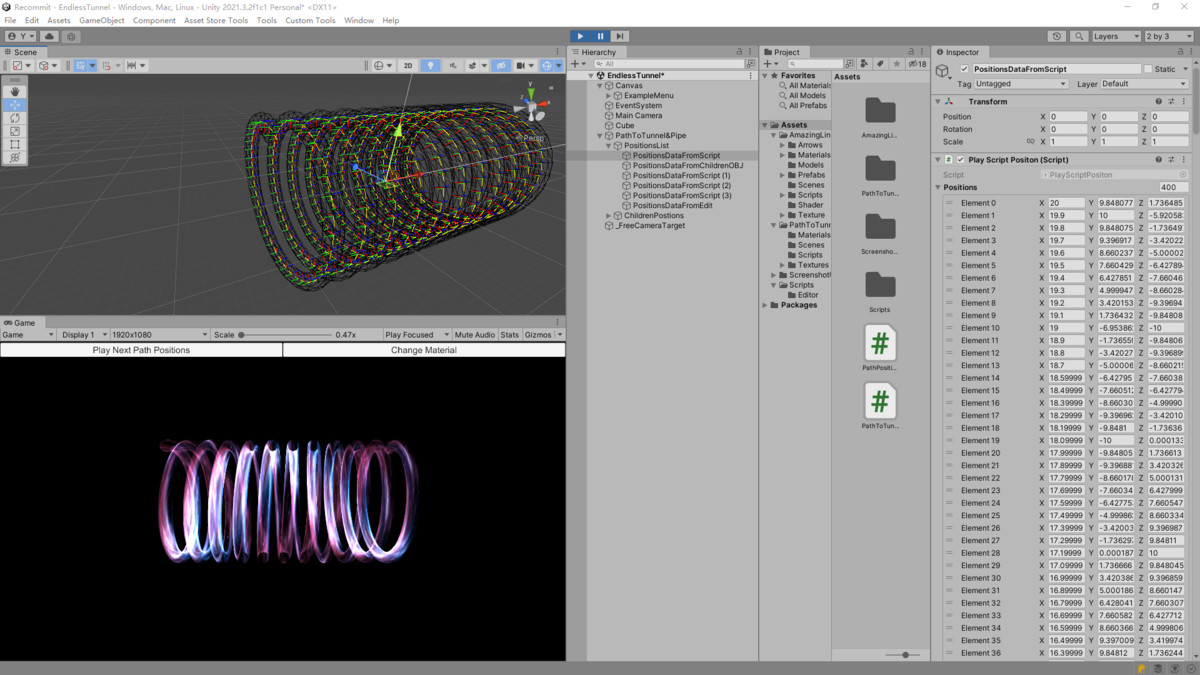Open the Layers dropdown in top toolbar

click(x=1114, y=36)
